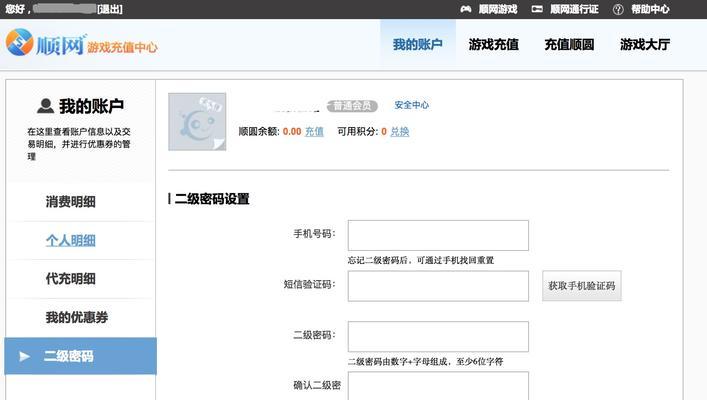Open 消费明细 in sidebar

click(x=70, y=202)
